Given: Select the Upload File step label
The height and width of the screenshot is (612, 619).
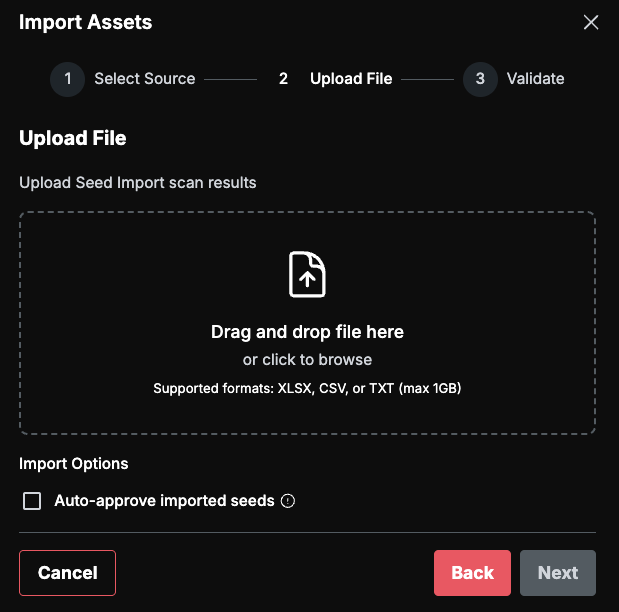Looking at the screenshot, I should (351, 79).
